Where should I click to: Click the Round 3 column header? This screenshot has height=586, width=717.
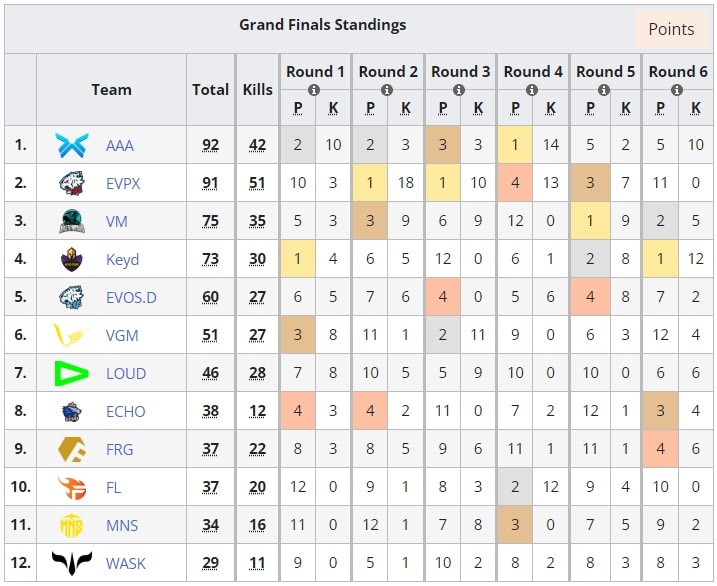pyautogui.click(x=460, y=72)
